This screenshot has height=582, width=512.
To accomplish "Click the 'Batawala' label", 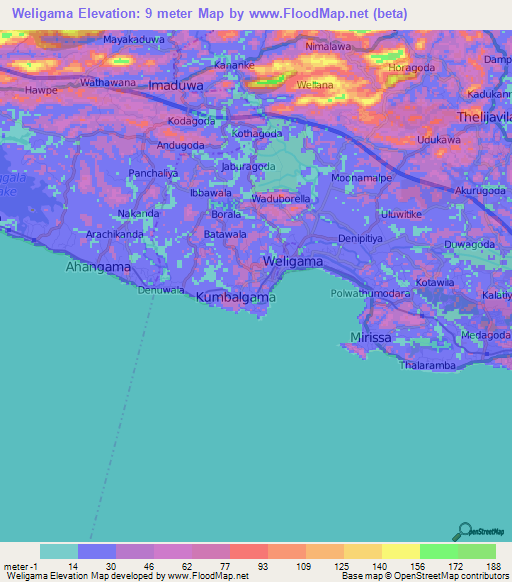I will tap(225, 234).
